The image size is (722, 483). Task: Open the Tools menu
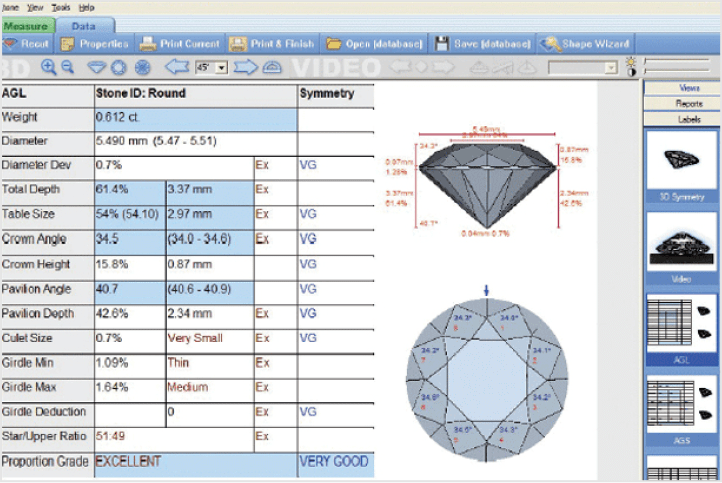click(x=61, y=6)
